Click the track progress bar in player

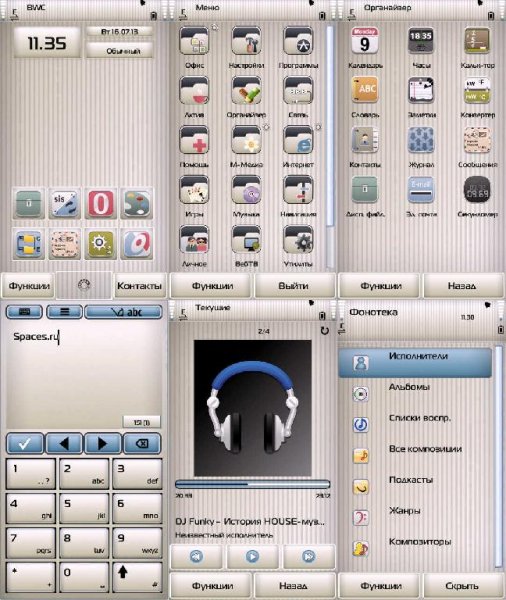253,484
